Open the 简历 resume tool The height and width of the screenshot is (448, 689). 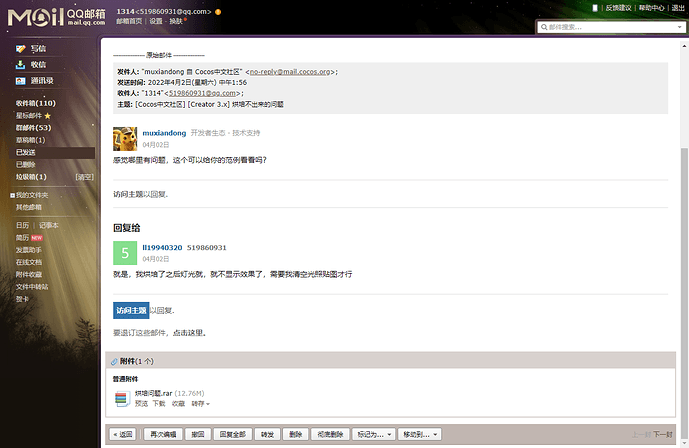22,238
